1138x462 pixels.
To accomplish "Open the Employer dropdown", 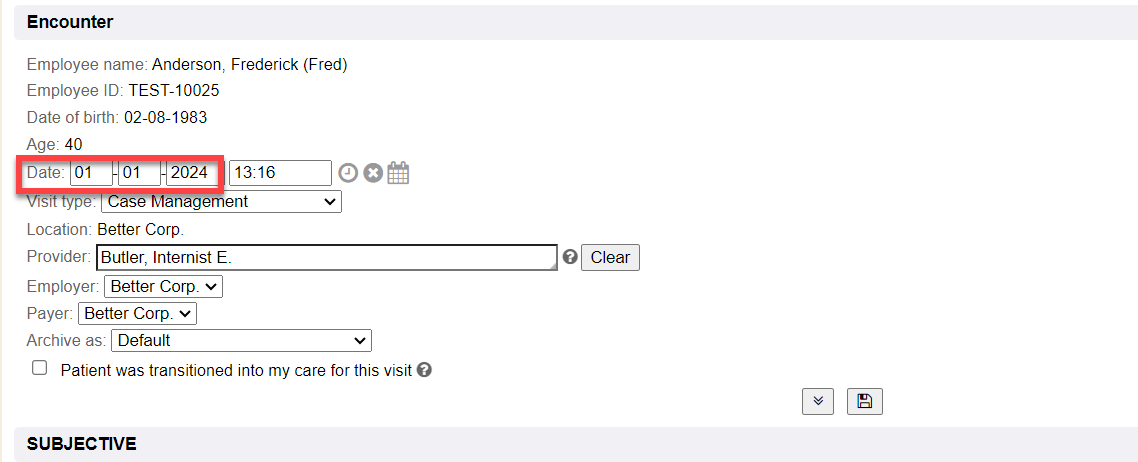I will coord(163,287).
